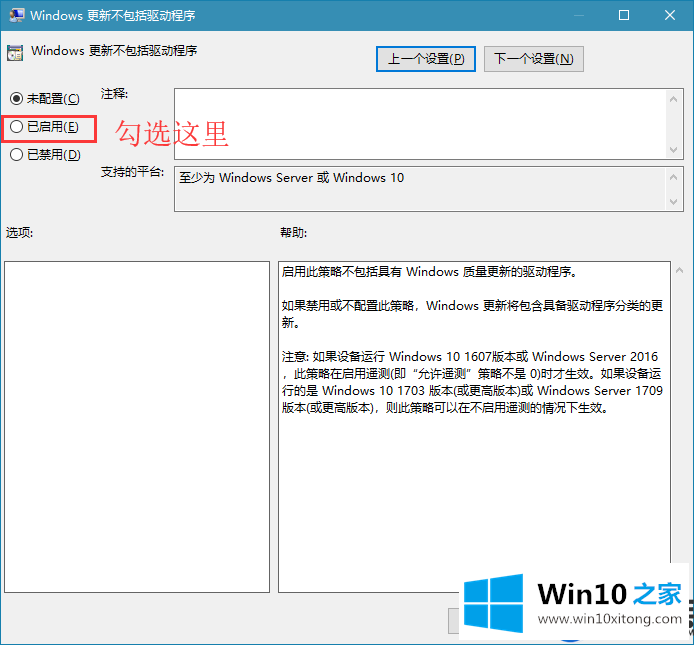Click the 注释: label
Image resolution: width=694 pixels, height=645 pixels.
coord(114,94)
